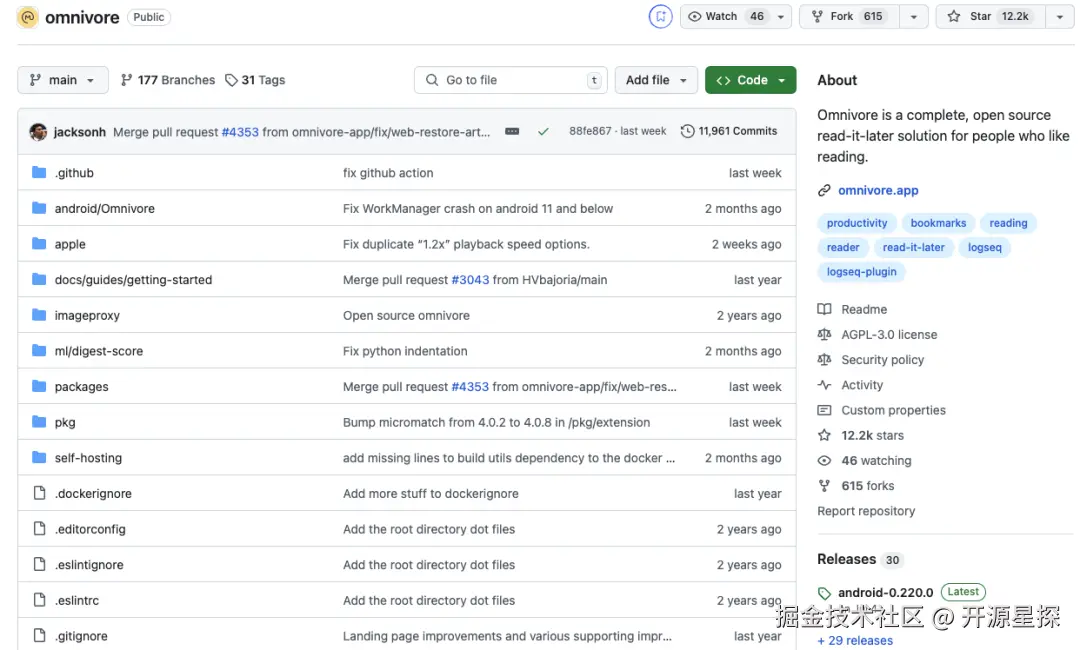Click the folder icon for self-hosting
Viewport: 1080px width, 650px height.
39,457
